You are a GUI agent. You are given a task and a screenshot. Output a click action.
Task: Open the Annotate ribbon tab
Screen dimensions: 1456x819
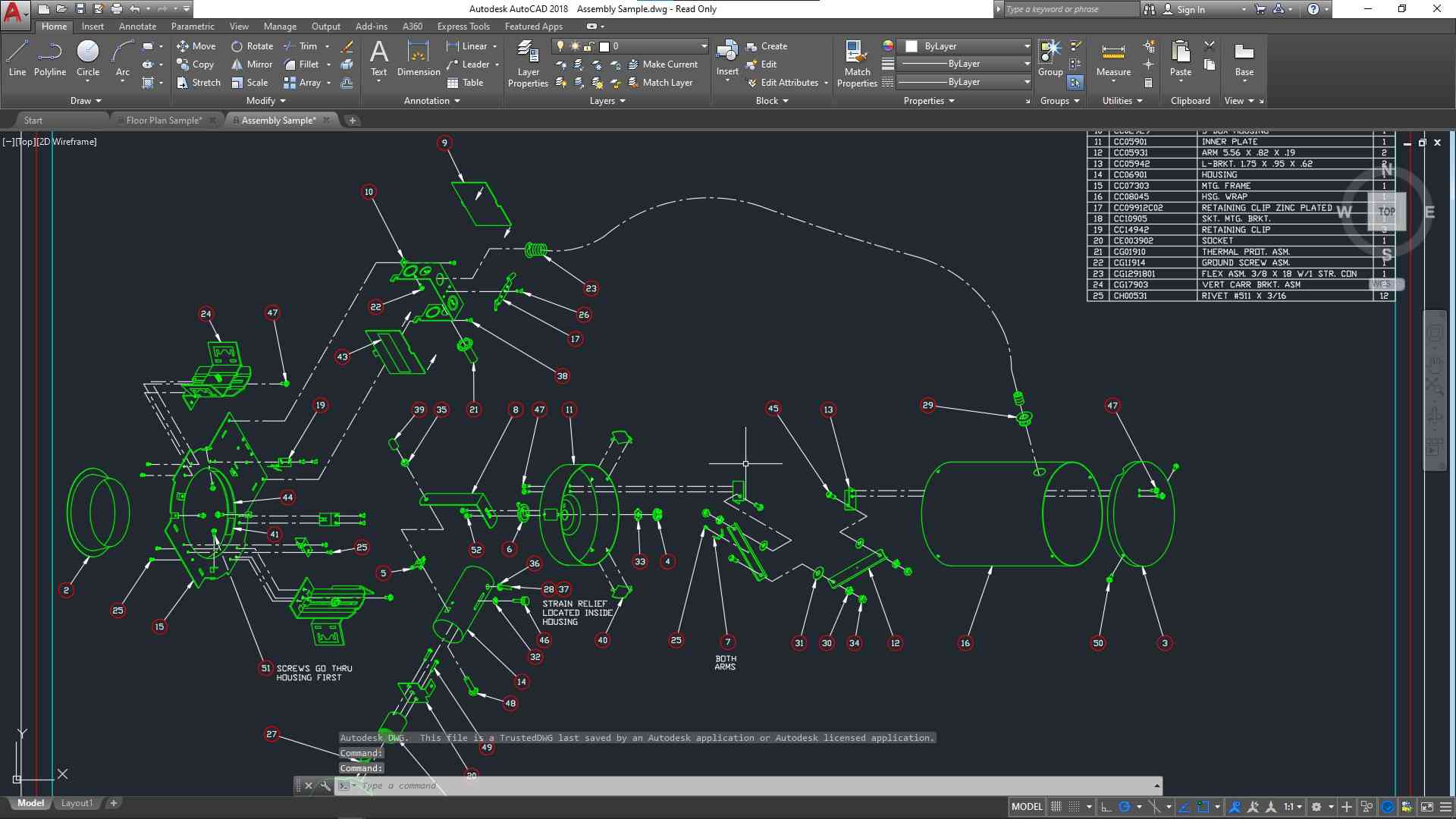point(137,27)
